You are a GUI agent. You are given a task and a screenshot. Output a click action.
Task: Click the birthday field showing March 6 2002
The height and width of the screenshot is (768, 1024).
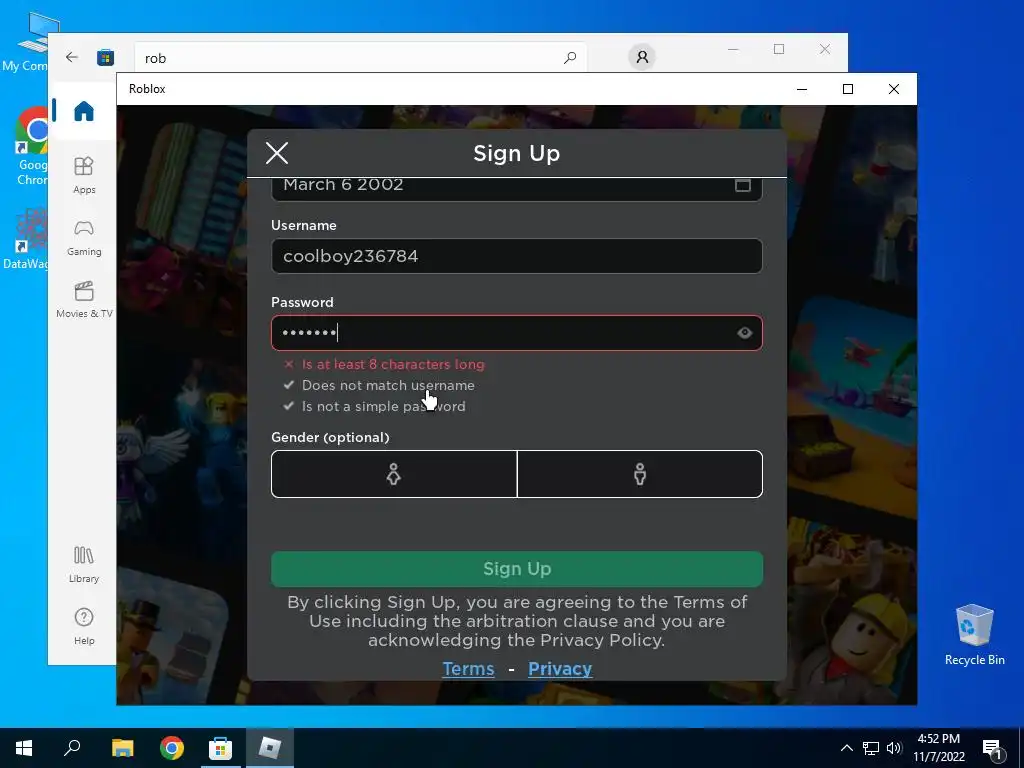(x=517, y=189)
